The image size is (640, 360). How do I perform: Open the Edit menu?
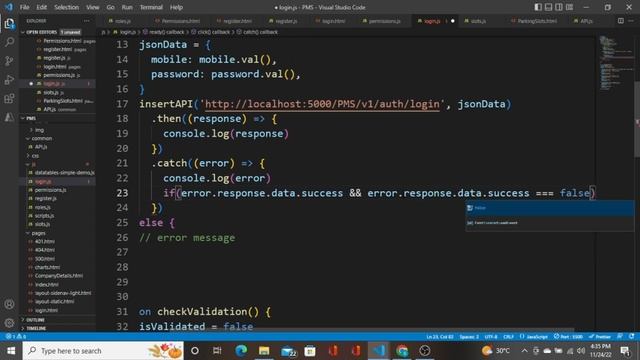(x=42, y=7)
